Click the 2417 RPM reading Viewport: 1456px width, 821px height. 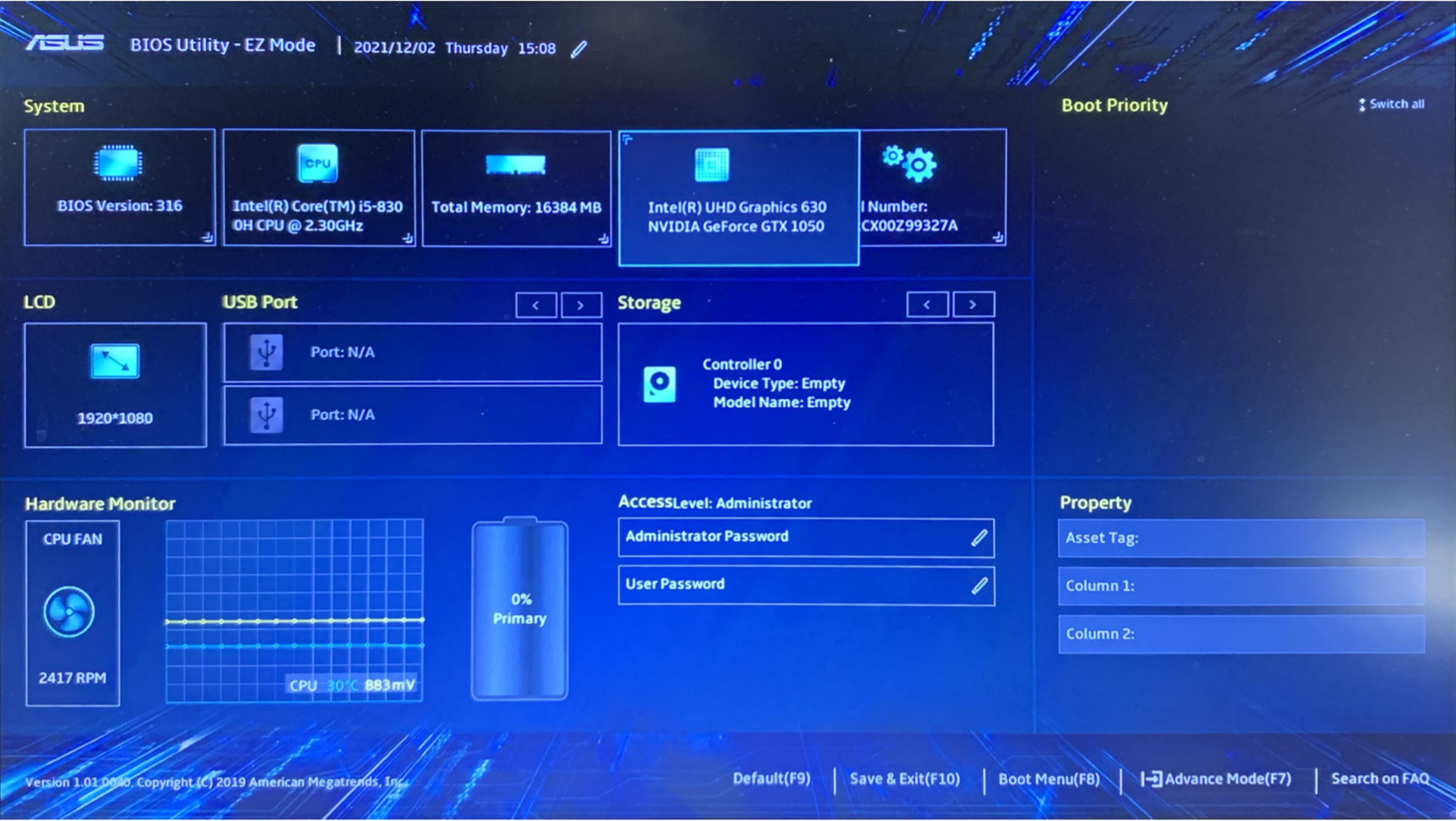tap(73, 678)
